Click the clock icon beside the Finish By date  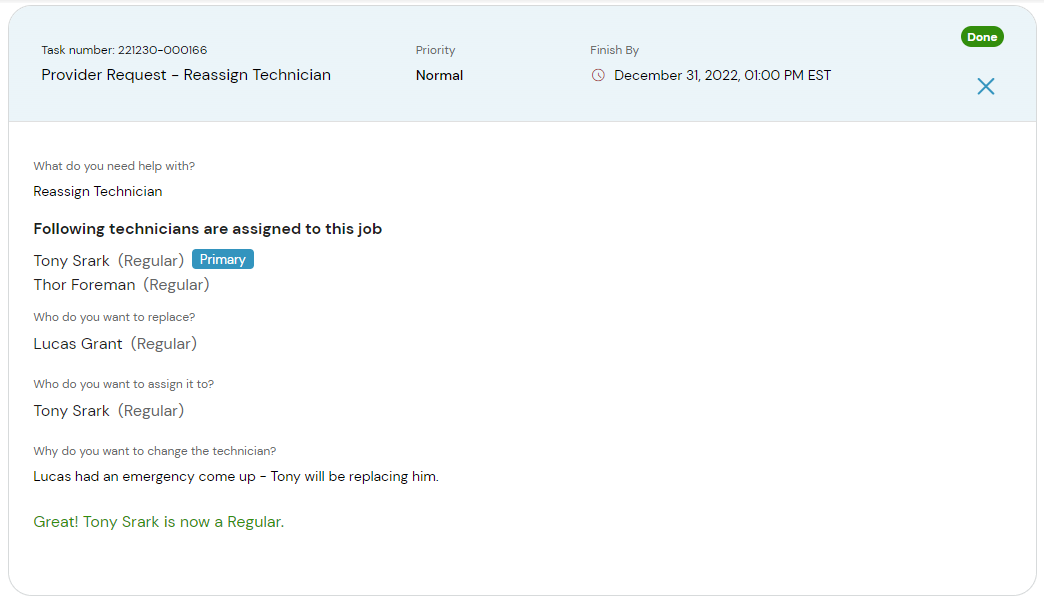pyautogui.click(x=598, y=75)
